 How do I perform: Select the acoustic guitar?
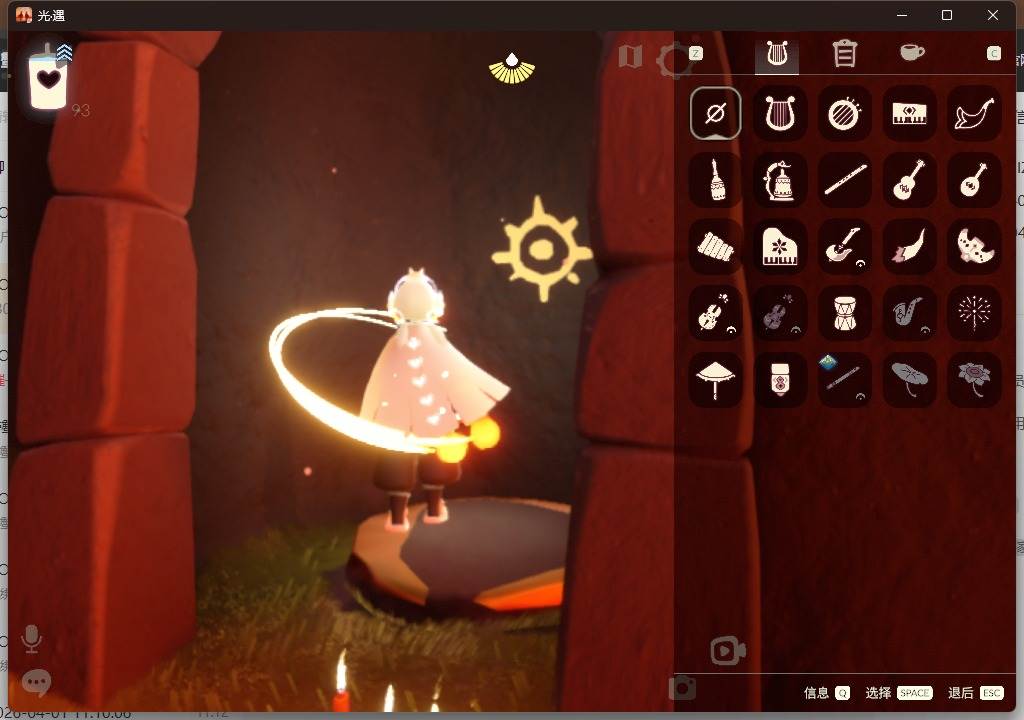click(x=909, y=180)
